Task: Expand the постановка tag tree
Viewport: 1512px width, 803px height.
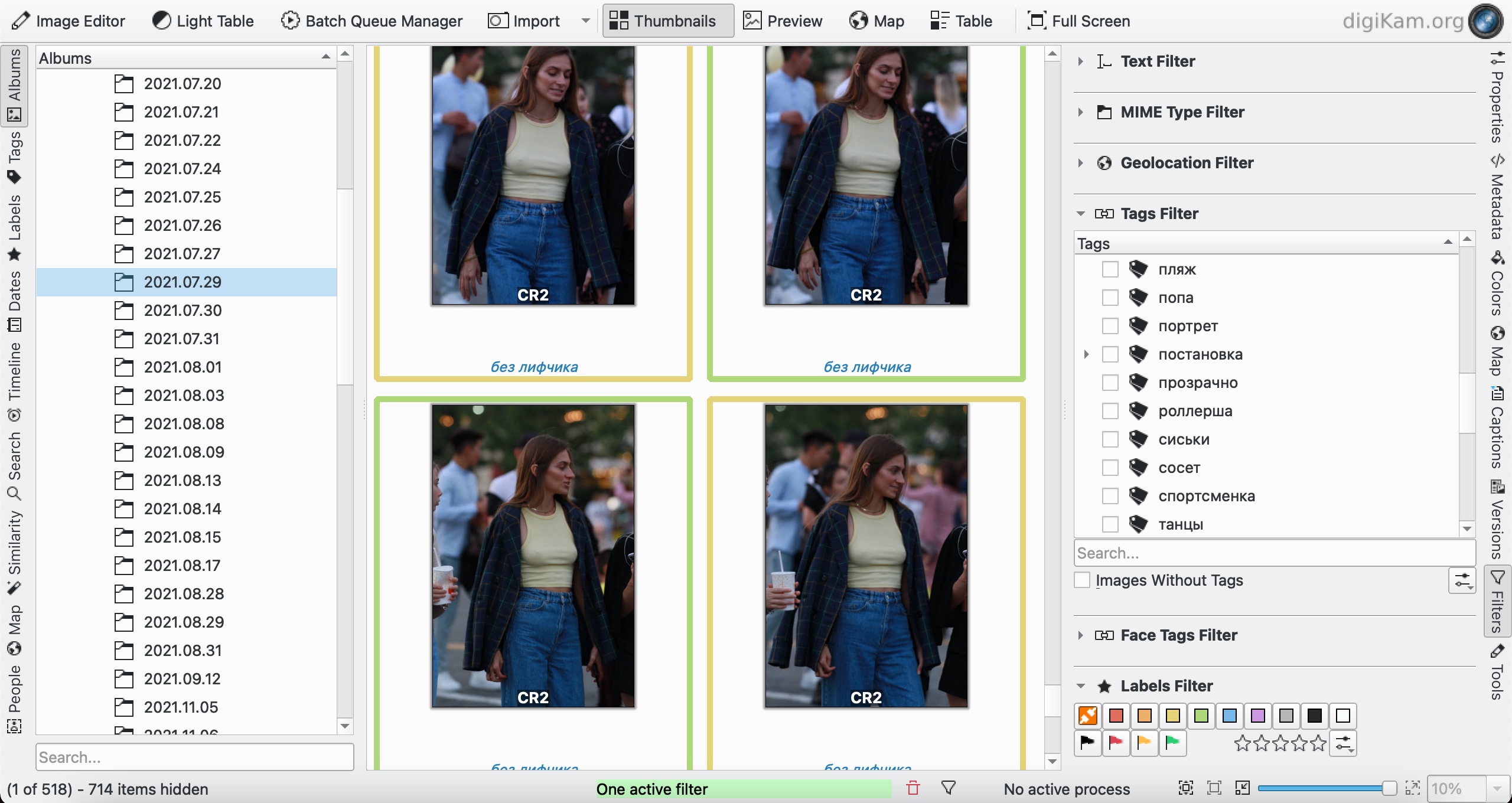Action: coord(1086,354)
